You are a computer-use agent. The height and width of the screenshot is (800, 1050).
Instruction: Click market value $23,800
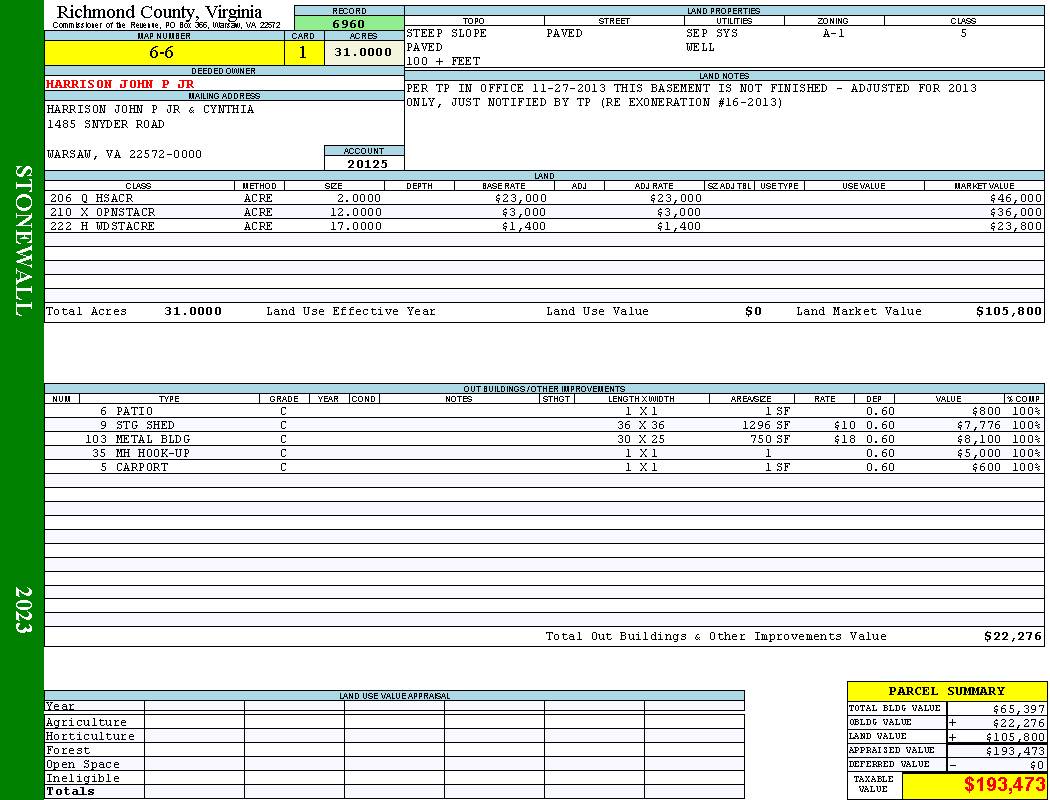tap(1015, 227)
